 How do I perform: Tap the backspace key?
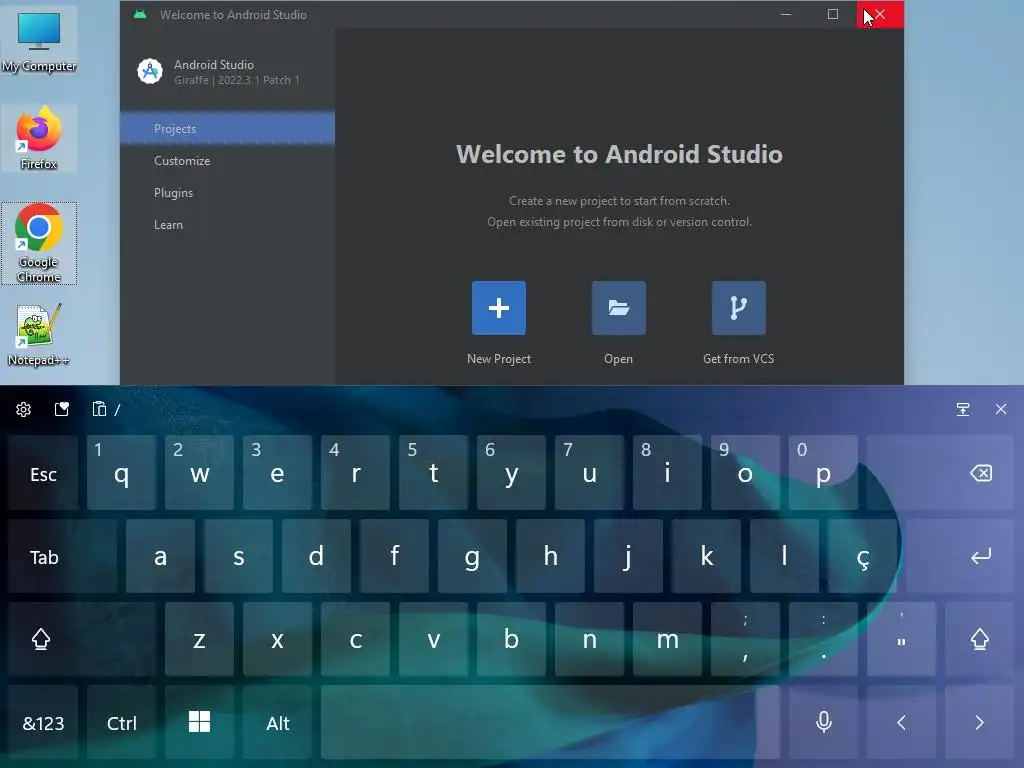(940, 473)
